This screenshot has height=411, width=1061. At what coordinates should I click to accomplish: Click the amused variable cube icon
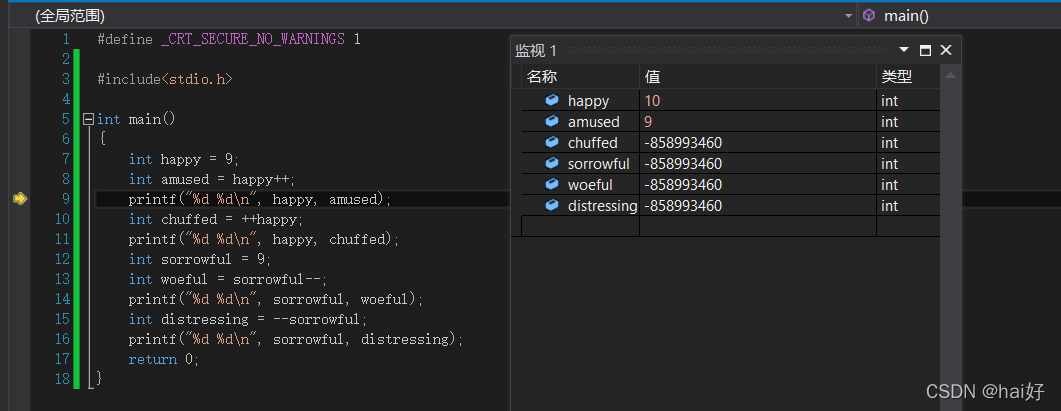tap(552, 122)
